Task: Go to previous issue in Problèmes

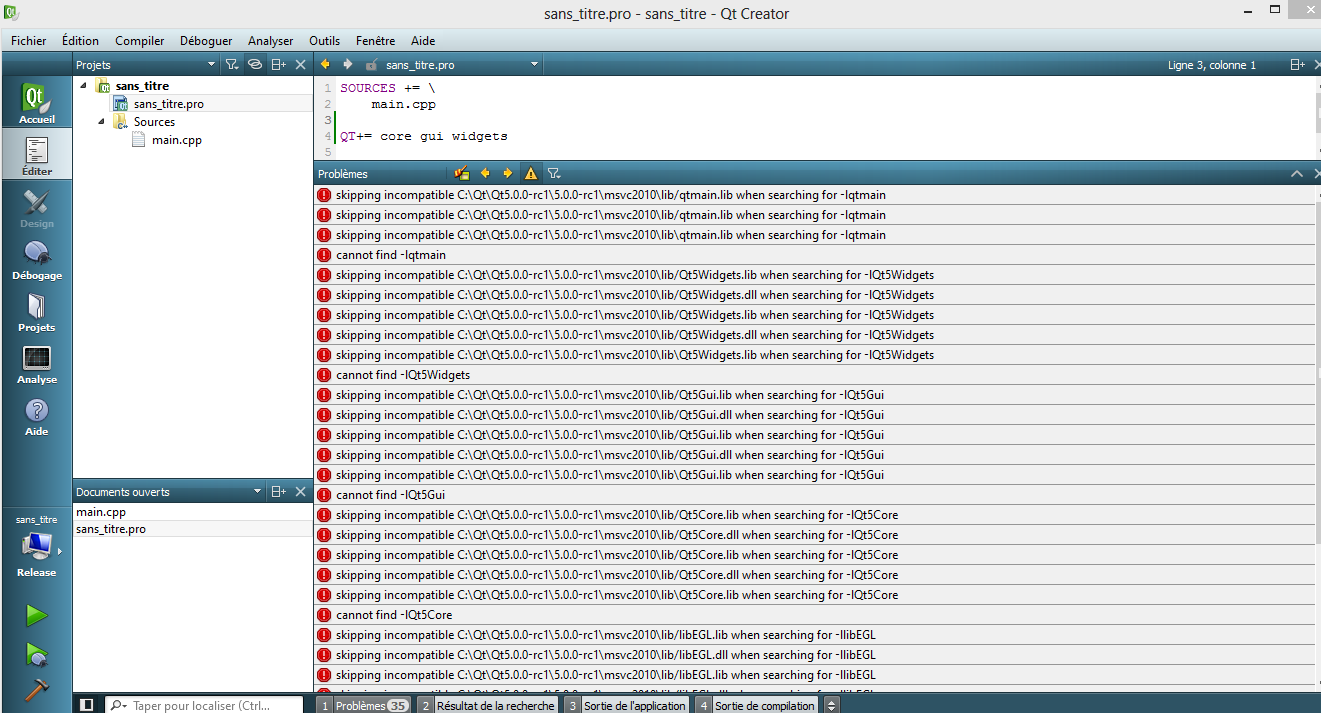Action: [485, 173]
